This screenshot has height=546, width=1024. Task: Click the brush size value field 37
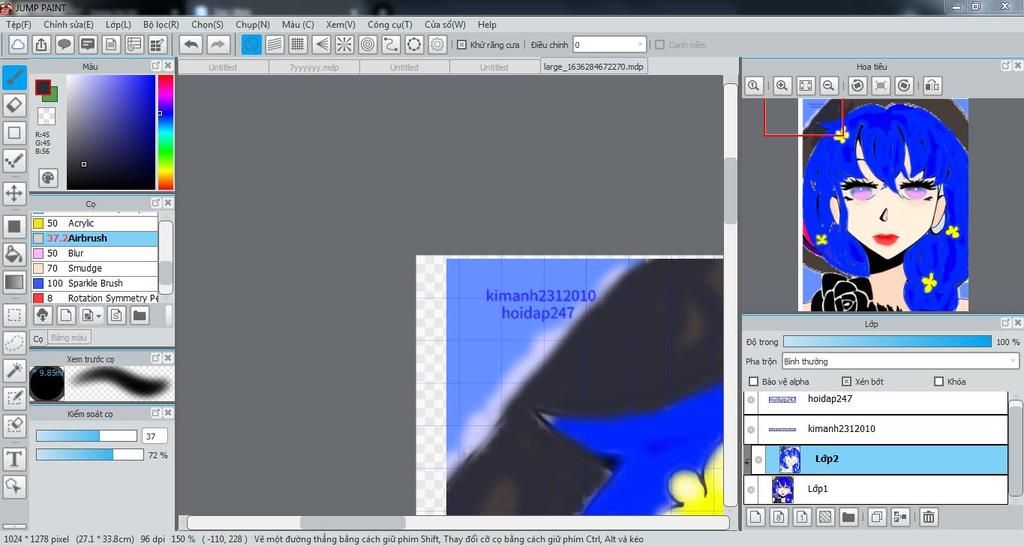tap(153, 436)
